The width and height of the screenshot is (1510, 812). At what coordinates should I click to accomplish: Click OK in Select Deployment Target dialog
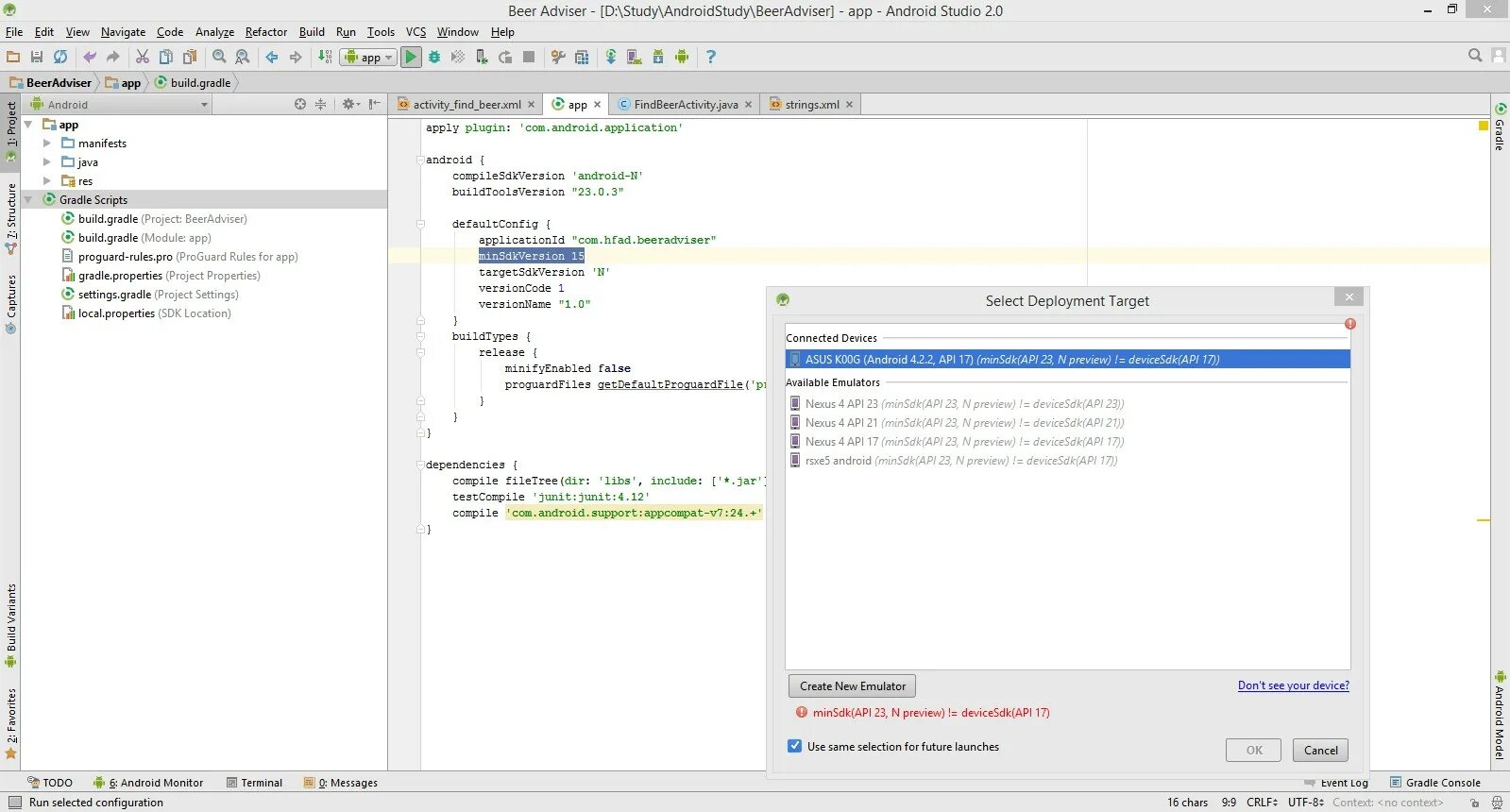(1253, 751)
